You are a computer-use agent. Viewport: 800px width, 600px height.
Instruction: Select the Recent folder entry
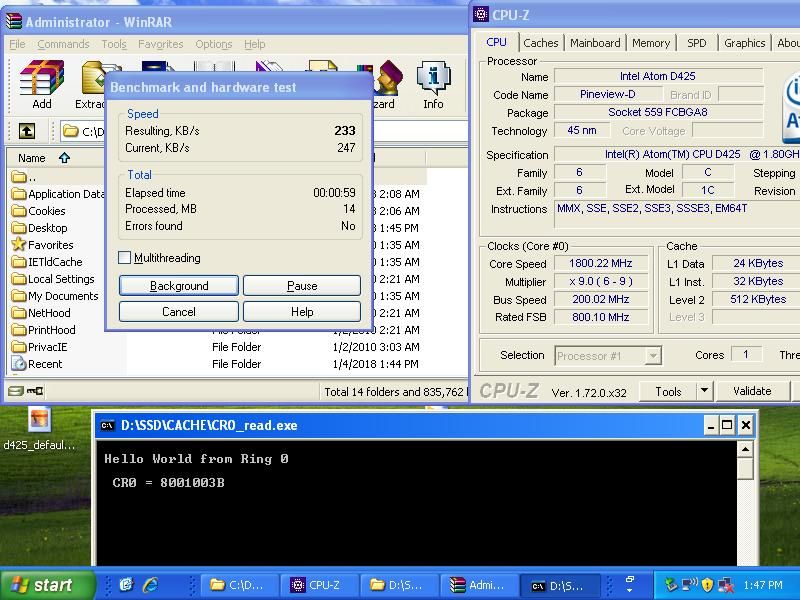[37, 364]
